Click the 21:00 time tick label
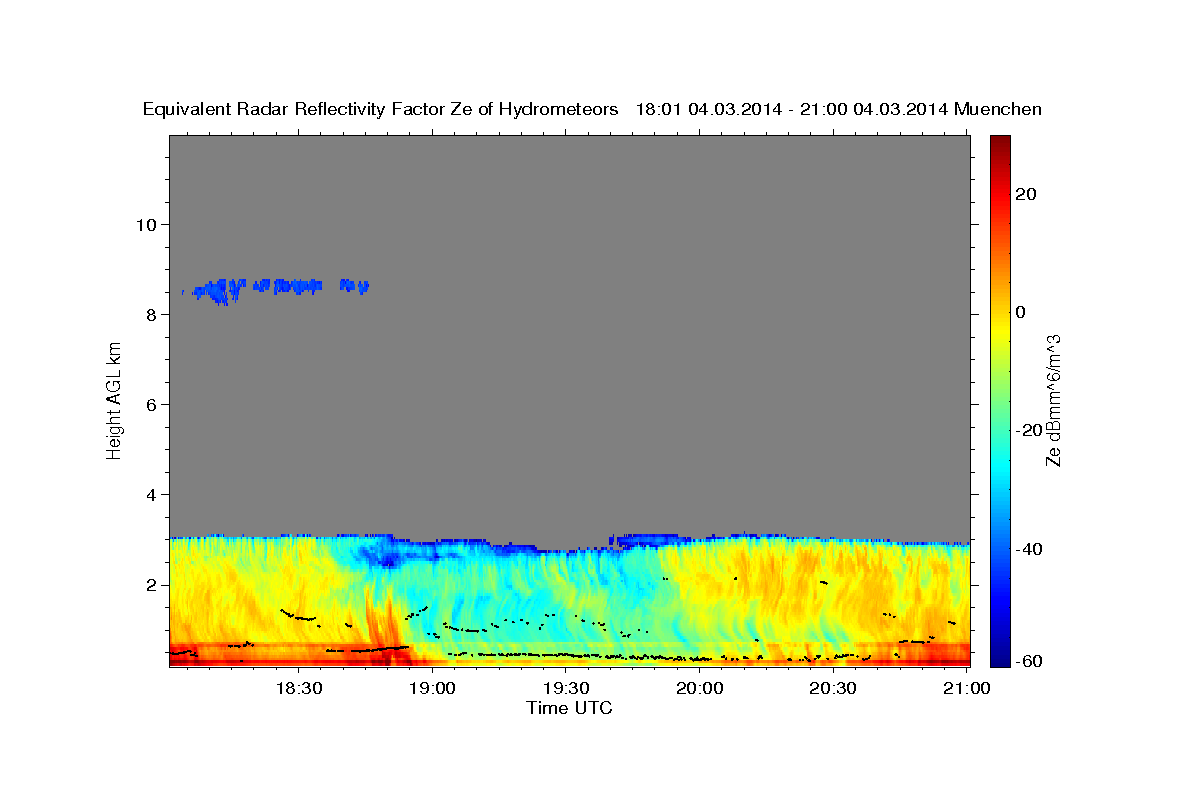 click(965, 688)
